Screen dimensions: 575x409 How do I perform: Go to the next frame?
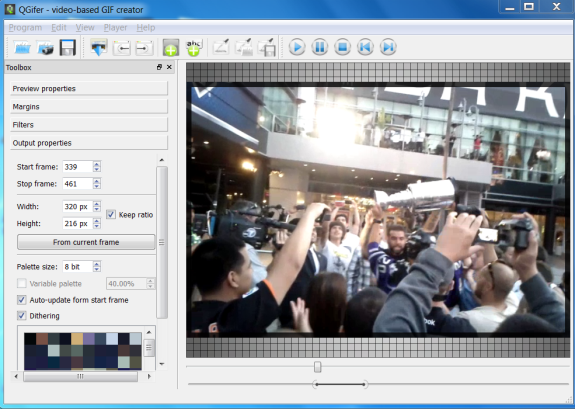click(x=388, y=47)
